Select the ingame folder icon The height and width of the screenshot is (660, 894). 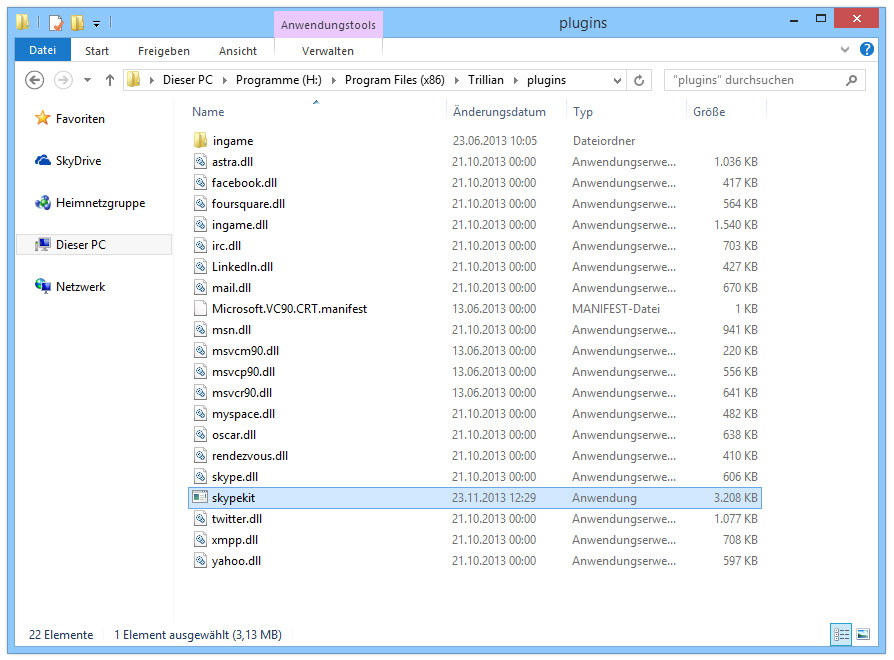coord(200,140)
